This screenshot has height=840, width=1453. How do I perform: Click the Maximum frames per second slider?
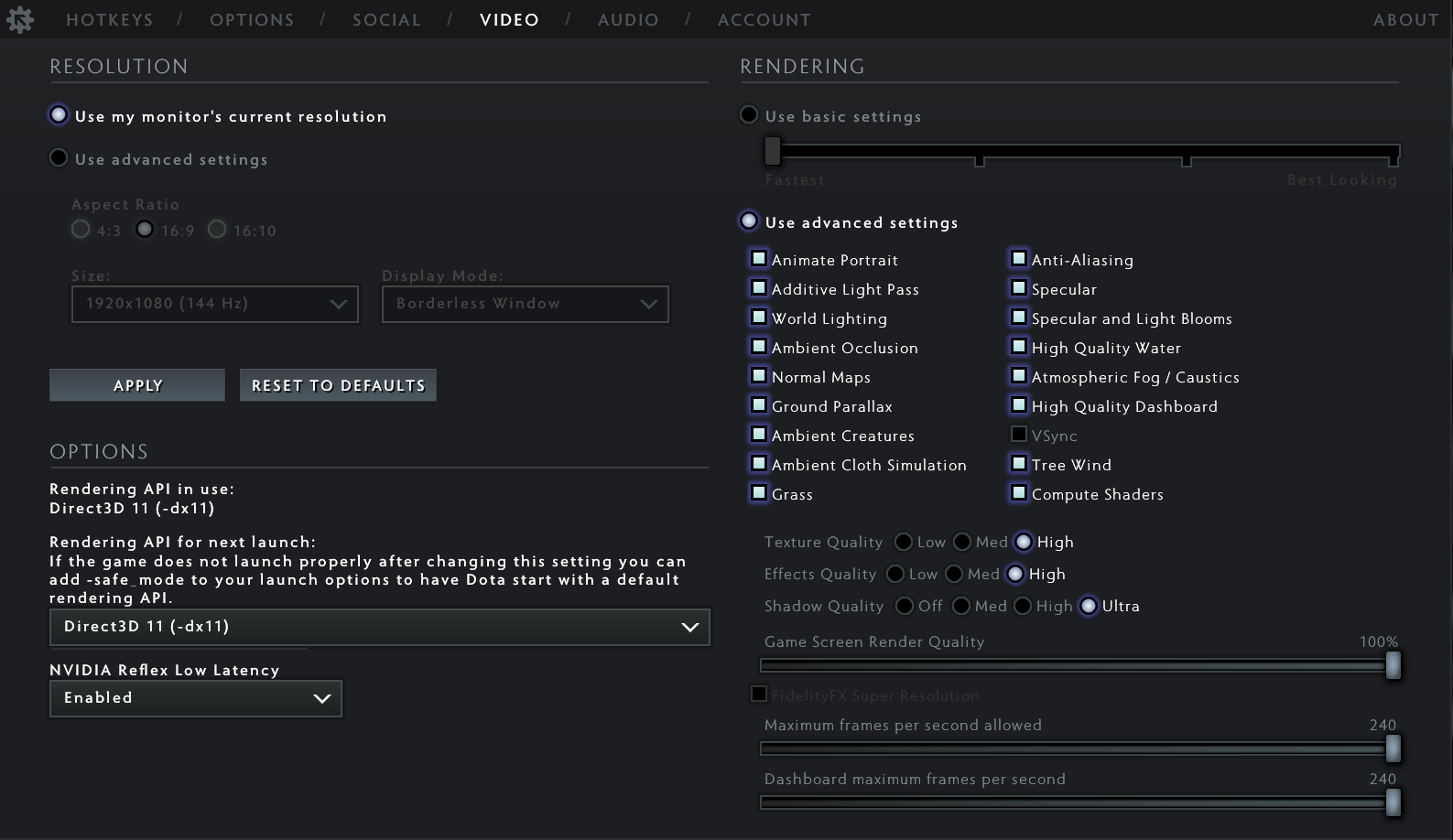coord(1080,748)
